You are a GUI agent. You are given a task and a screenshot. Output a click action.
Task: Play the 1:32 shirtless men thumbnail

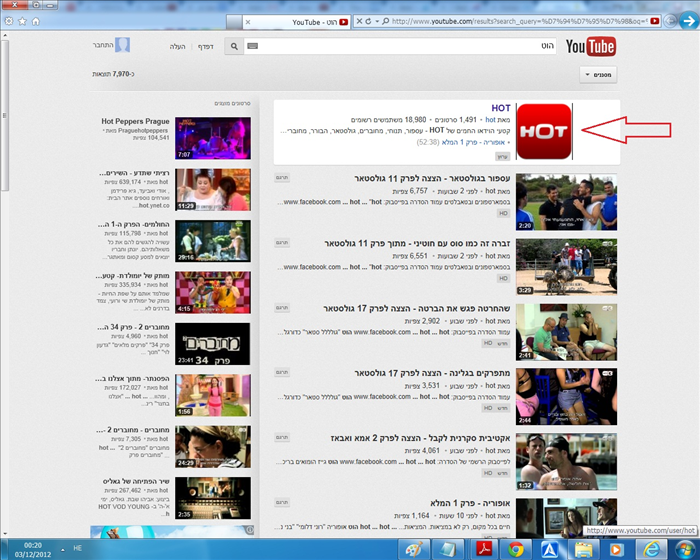[567, 462]
